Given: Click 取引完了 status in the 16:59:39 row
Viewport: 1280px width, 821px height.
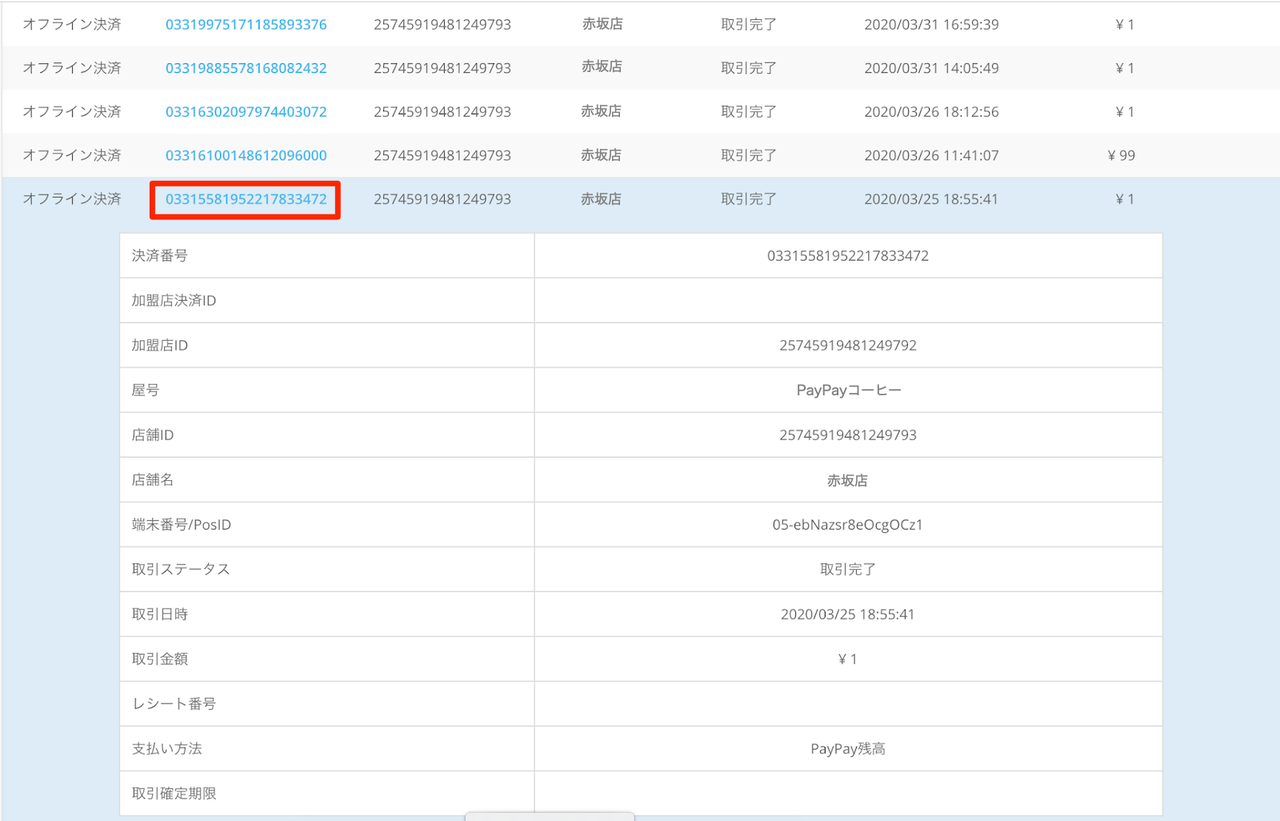Looking at the screenshot, I should tap(749, 24).
